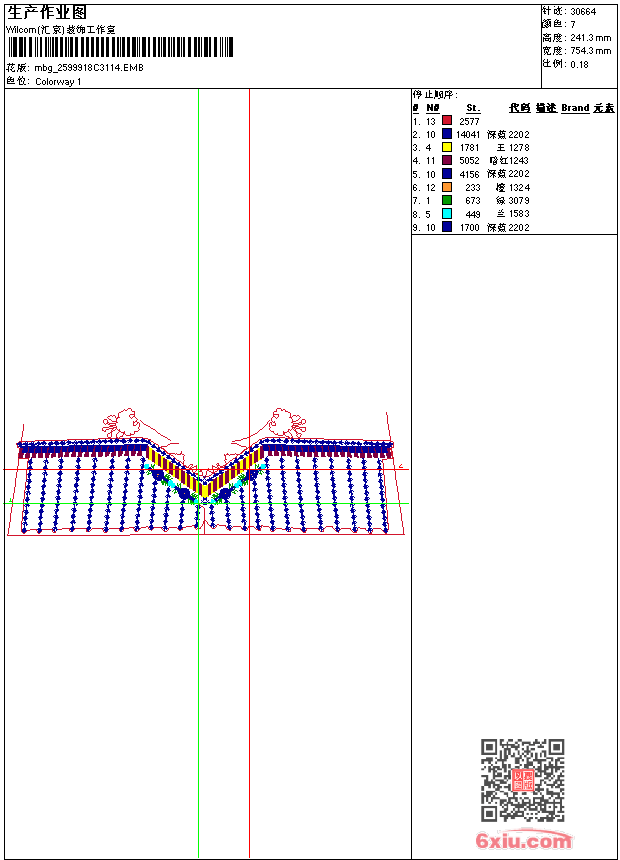Click the blue swatch beside 1700 stitches
Image resolution: width=620 pixels, height=860 pixels.
coord(447,227)
